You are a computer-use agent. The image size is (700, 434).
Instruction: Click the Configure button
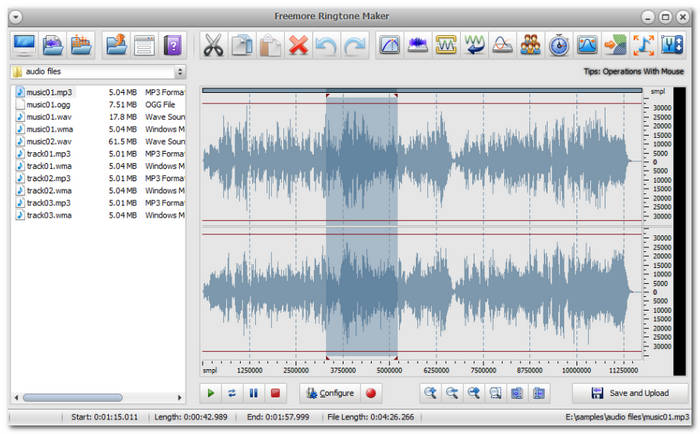[329, 393]
